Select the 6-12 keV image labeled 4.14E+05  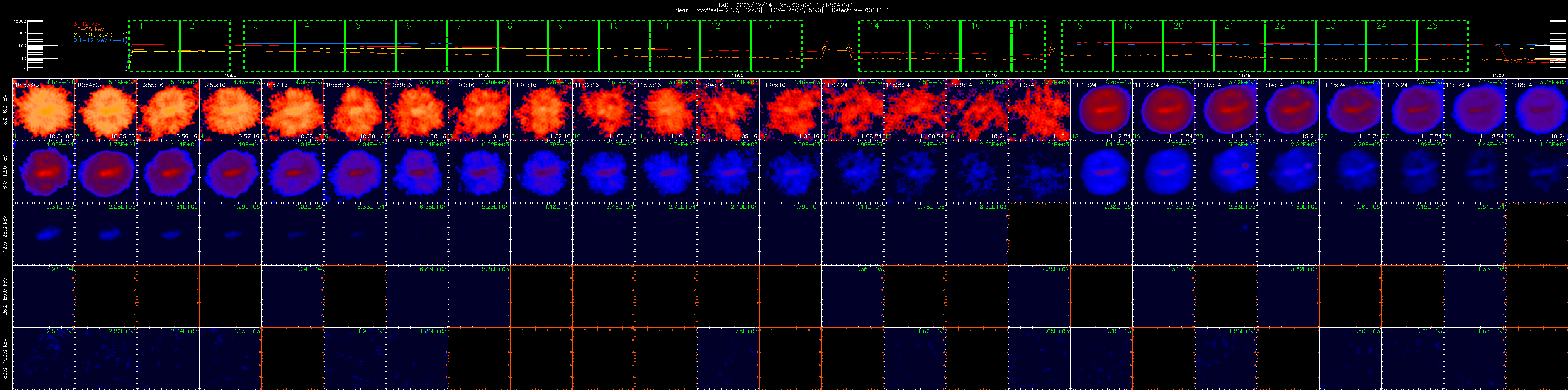[1102, 172]
